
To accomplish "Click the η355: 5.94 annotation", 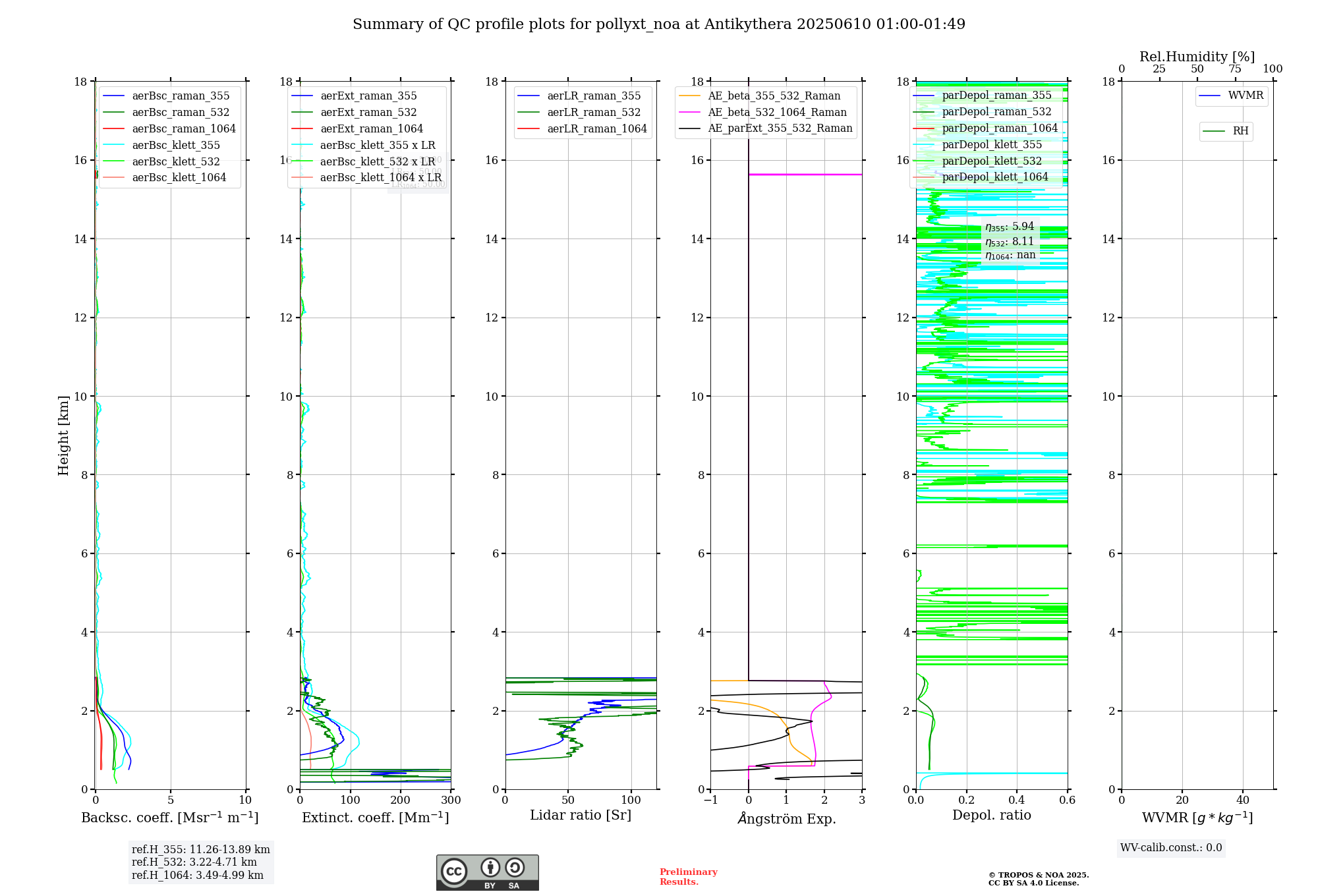I will point(1010,227).
